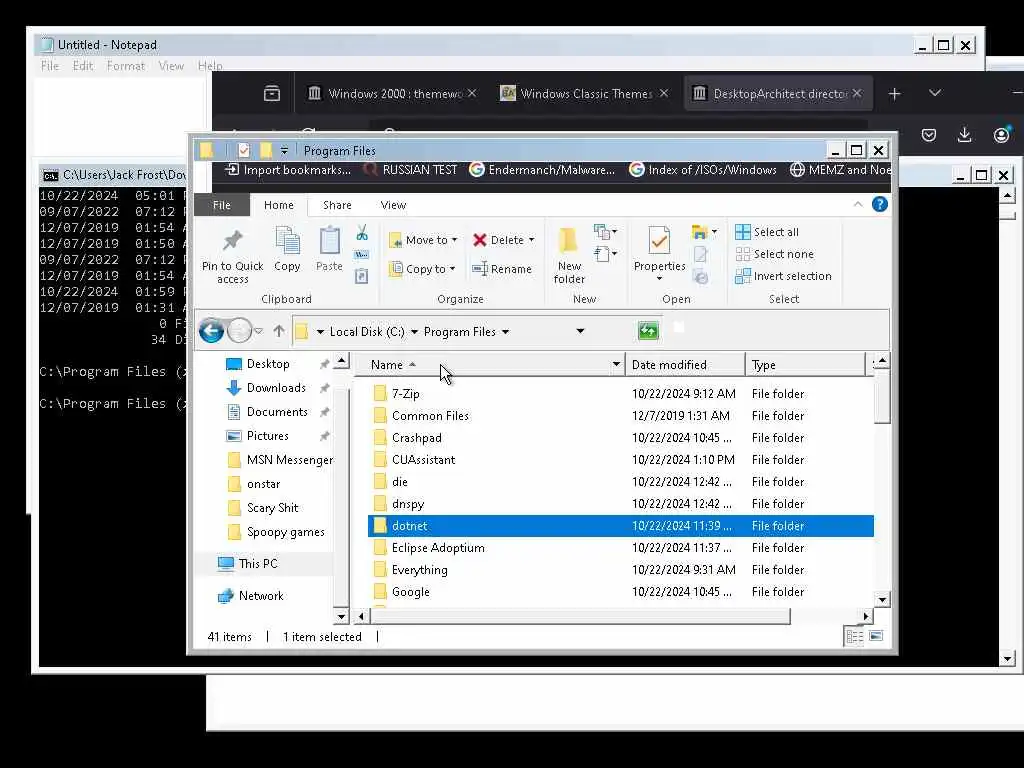
Task: Click the Copy icon in Clipboard group
Action: coord(287,241)
